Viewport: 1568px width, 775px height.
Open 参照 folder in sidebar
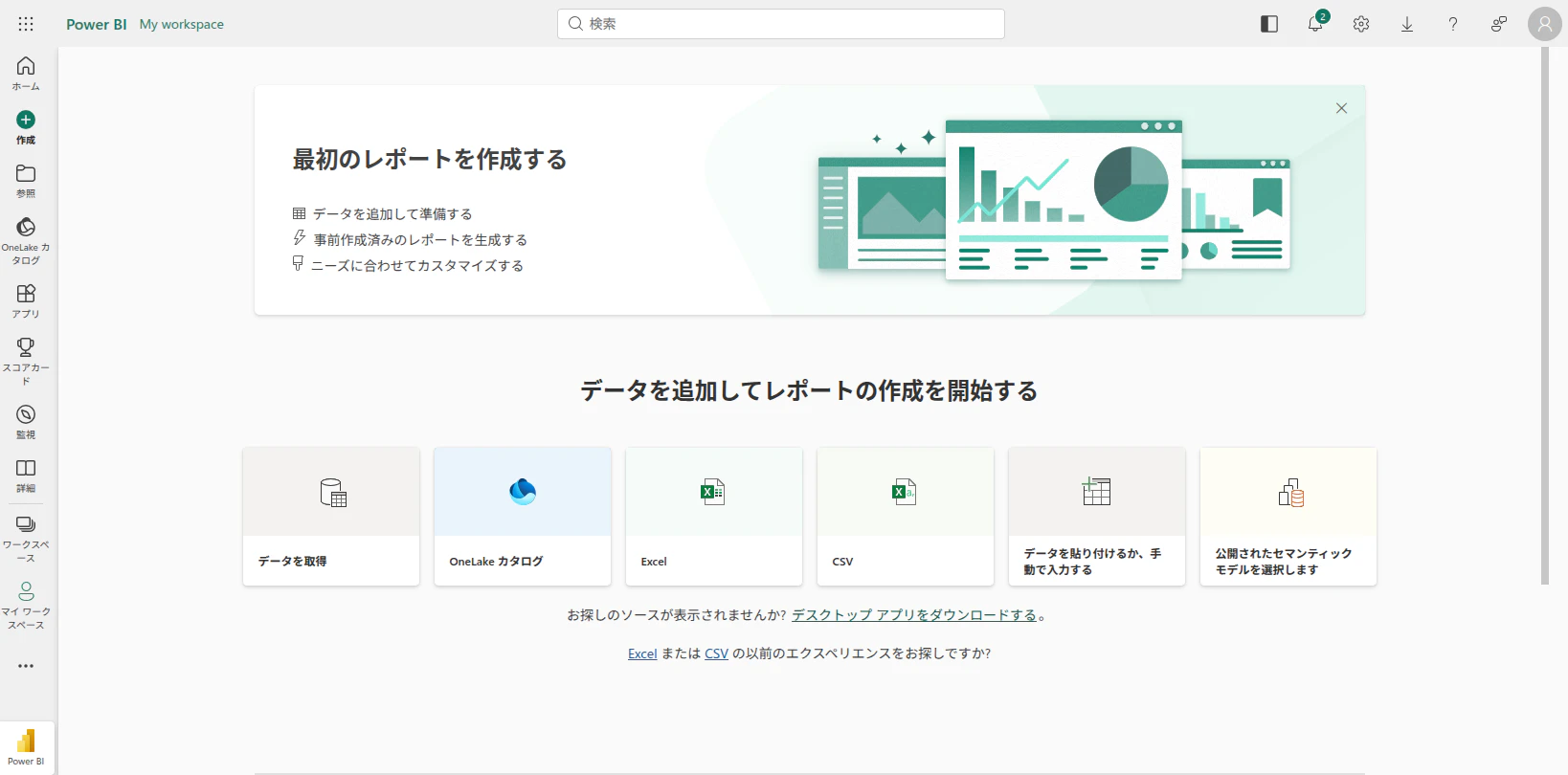[26, 181]
